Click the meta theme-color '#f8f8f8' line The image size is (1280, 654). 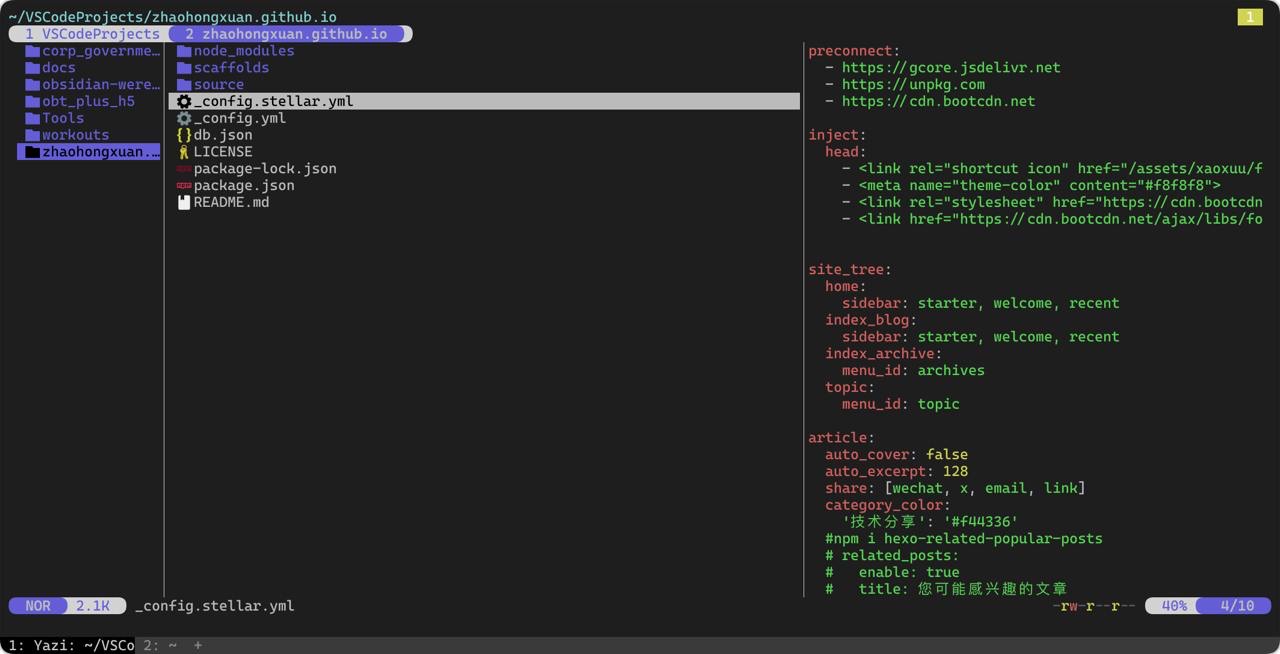pyautogui.click(x=1031, y=186)
